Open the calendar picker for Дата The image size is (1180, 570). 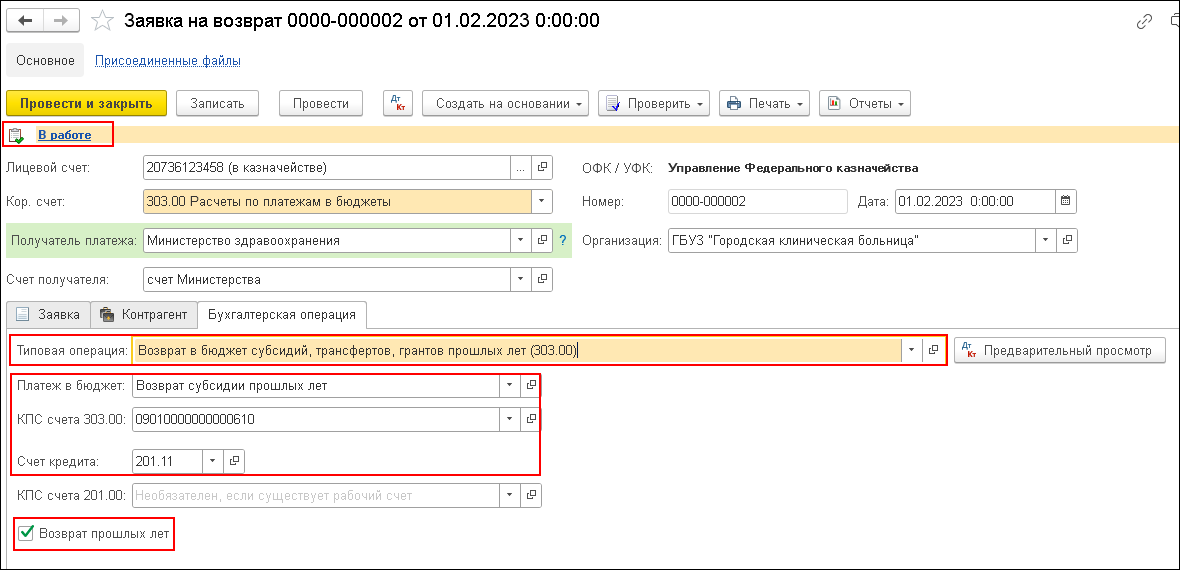1065,202
